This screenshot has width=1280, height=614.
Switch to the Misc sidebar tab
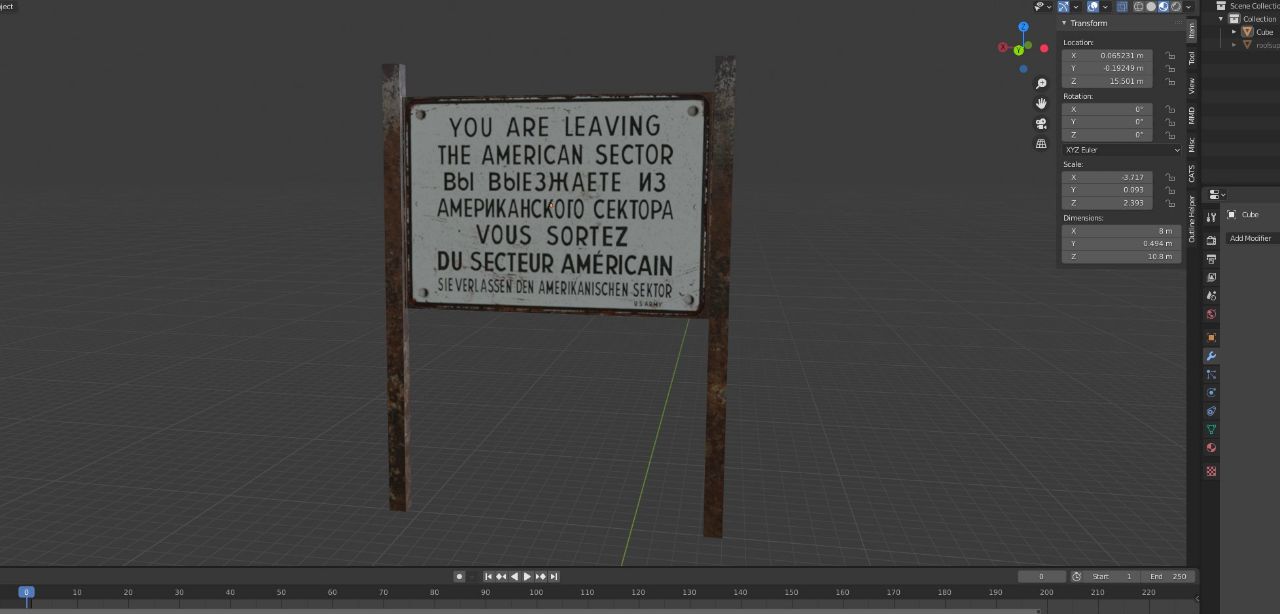click(1191, 144)
